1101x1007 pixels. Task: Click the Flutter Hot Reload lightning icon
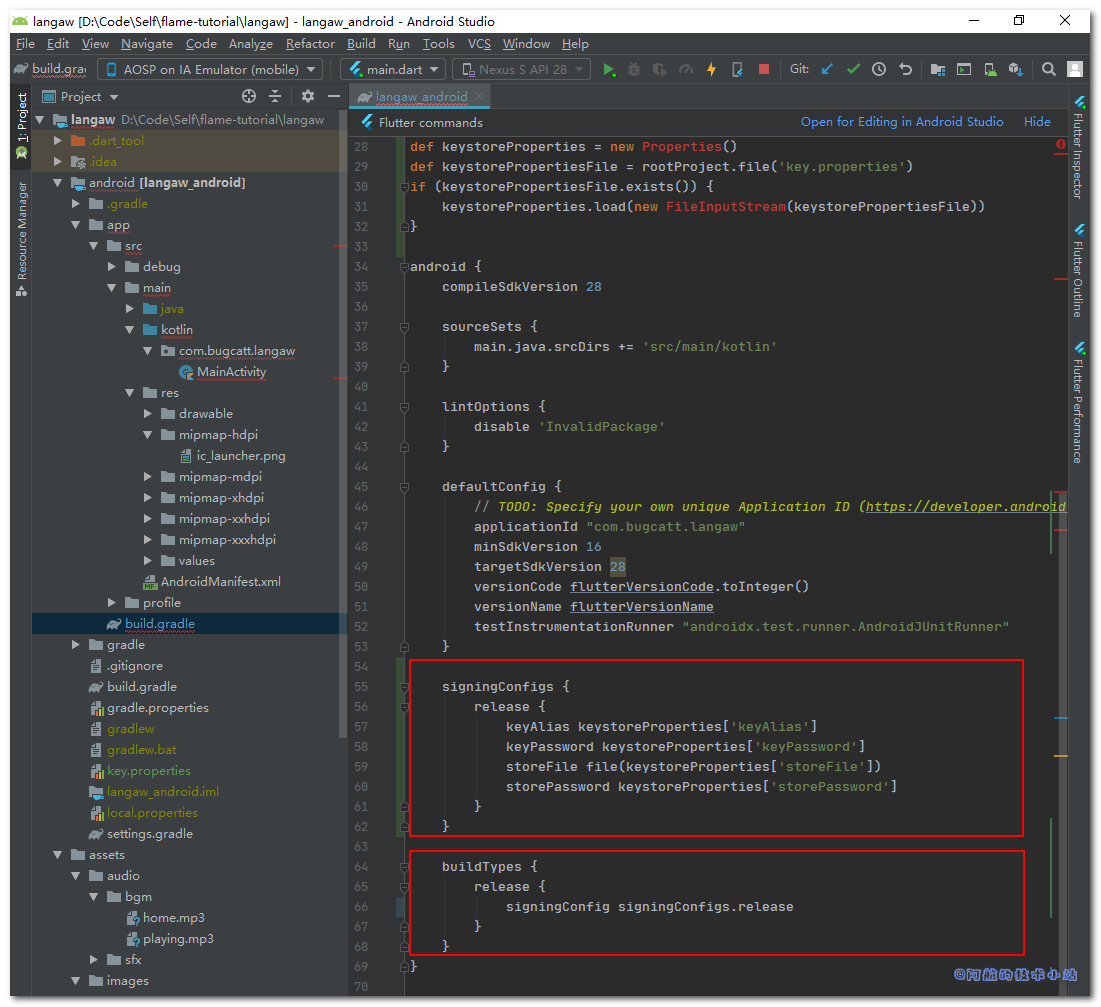(x=711, y=69)
